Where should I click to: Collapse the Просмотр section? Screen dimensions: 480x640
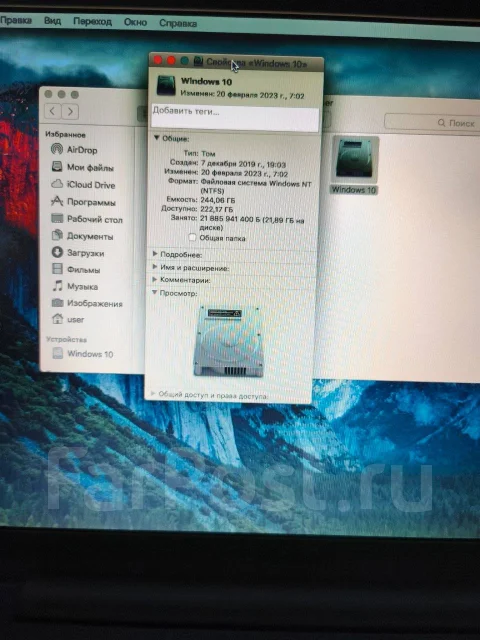pyautogui.click(x=155, y=292)
